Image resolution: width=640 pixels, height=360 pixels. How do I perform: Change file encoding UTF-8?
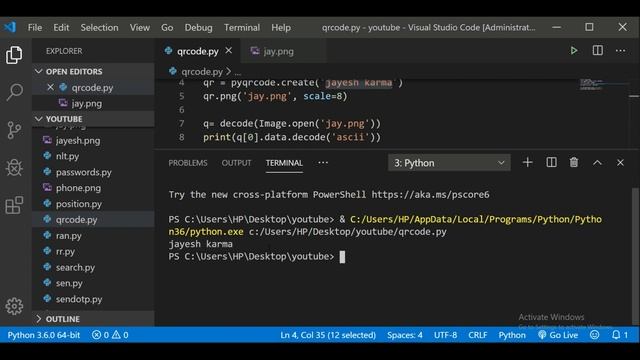445,335
